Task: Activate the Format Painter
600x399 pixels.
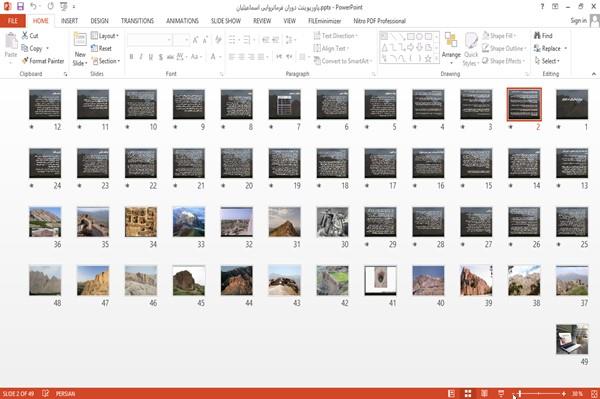Action: pos(43,61)
